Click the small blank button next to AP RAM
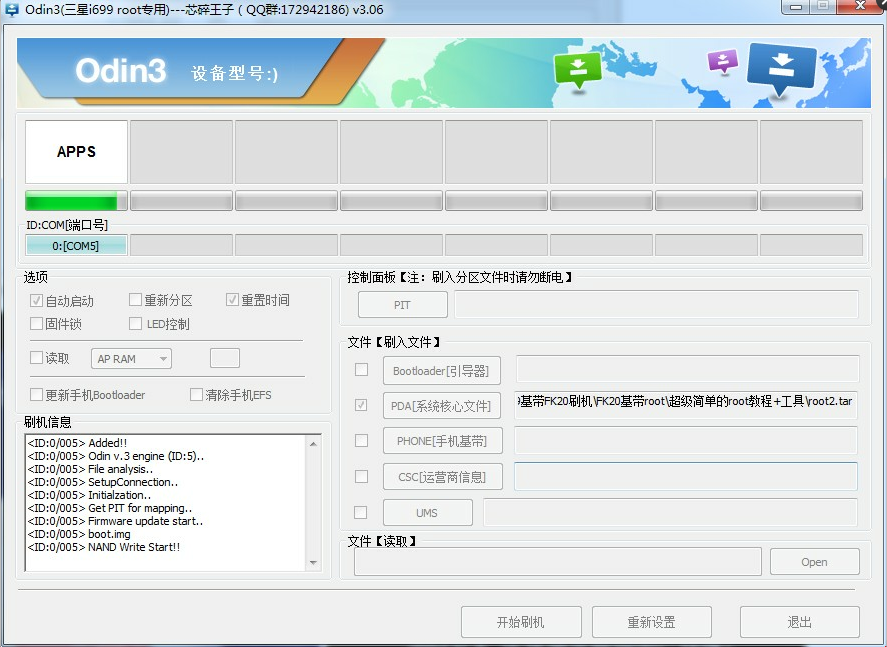887x647 pixels. (x=225, y=358)
